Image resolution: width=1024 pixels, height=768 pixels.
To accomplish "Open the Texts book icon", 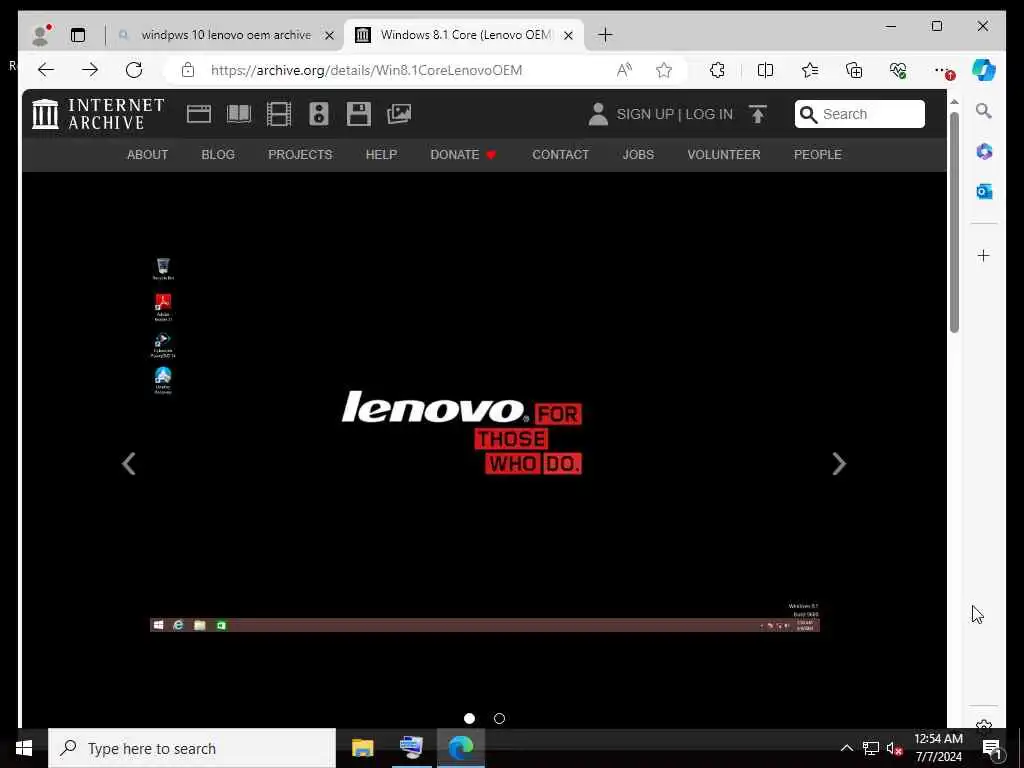I will pos(239,114).
